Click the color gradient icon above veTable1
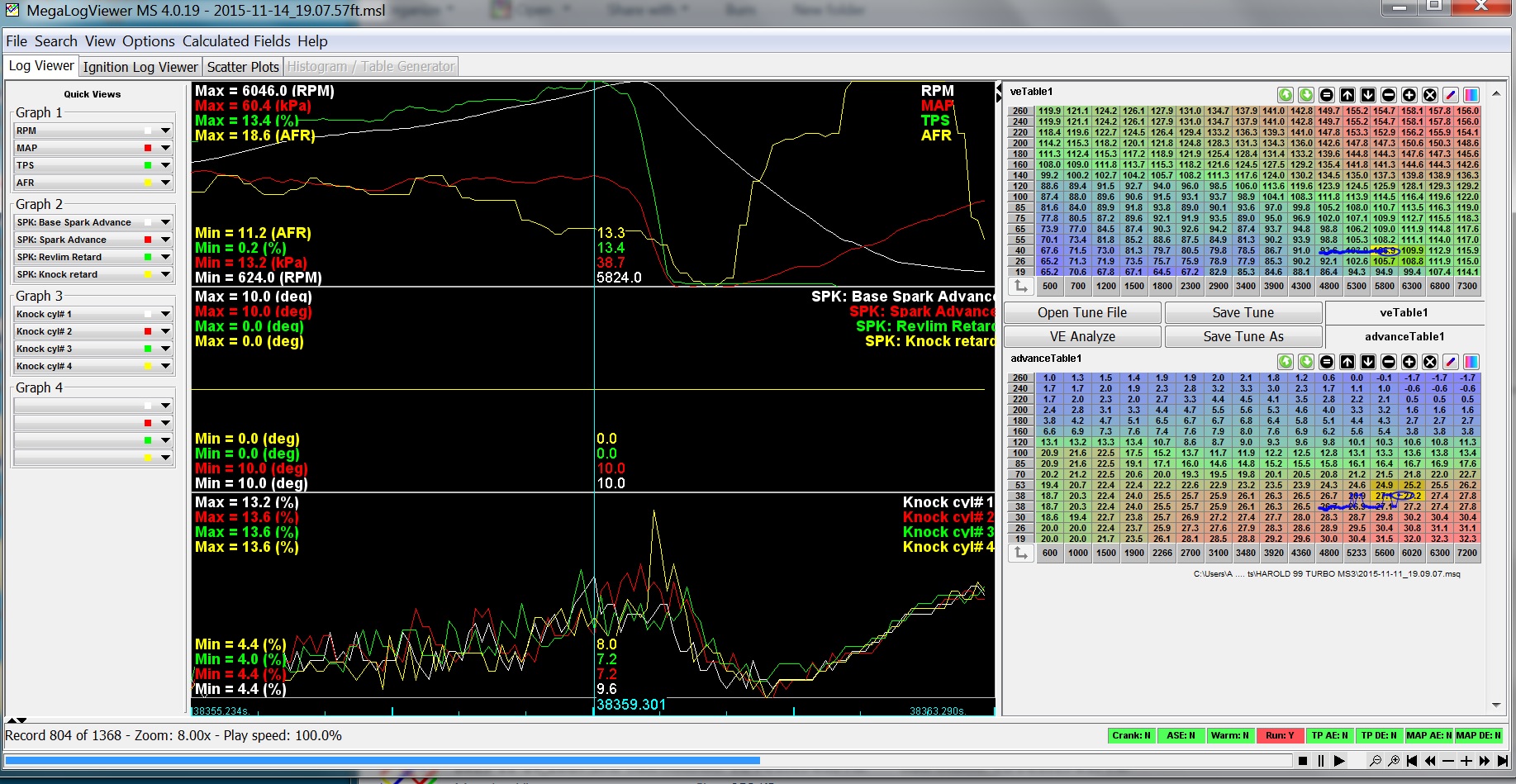The image size is (1516, 784). tap(1471, 95)
